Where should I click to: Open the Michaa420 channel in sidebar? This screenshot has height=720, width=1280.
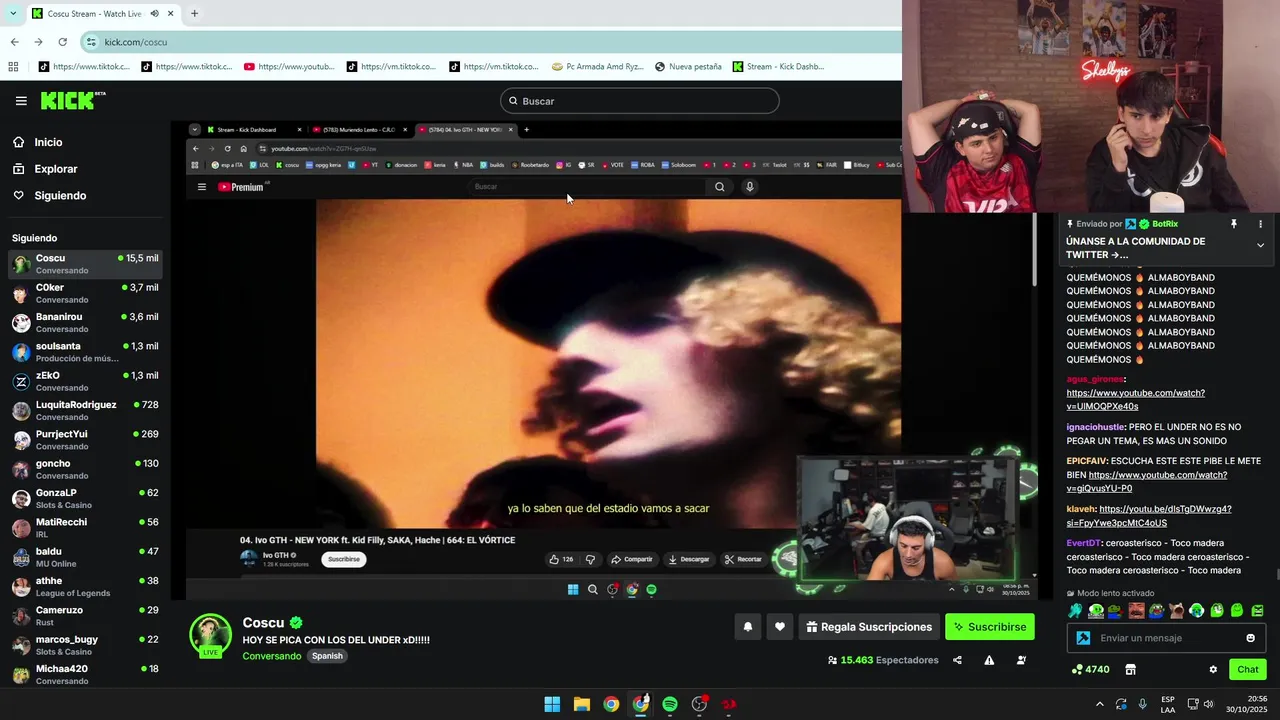(x=86, y=674)
